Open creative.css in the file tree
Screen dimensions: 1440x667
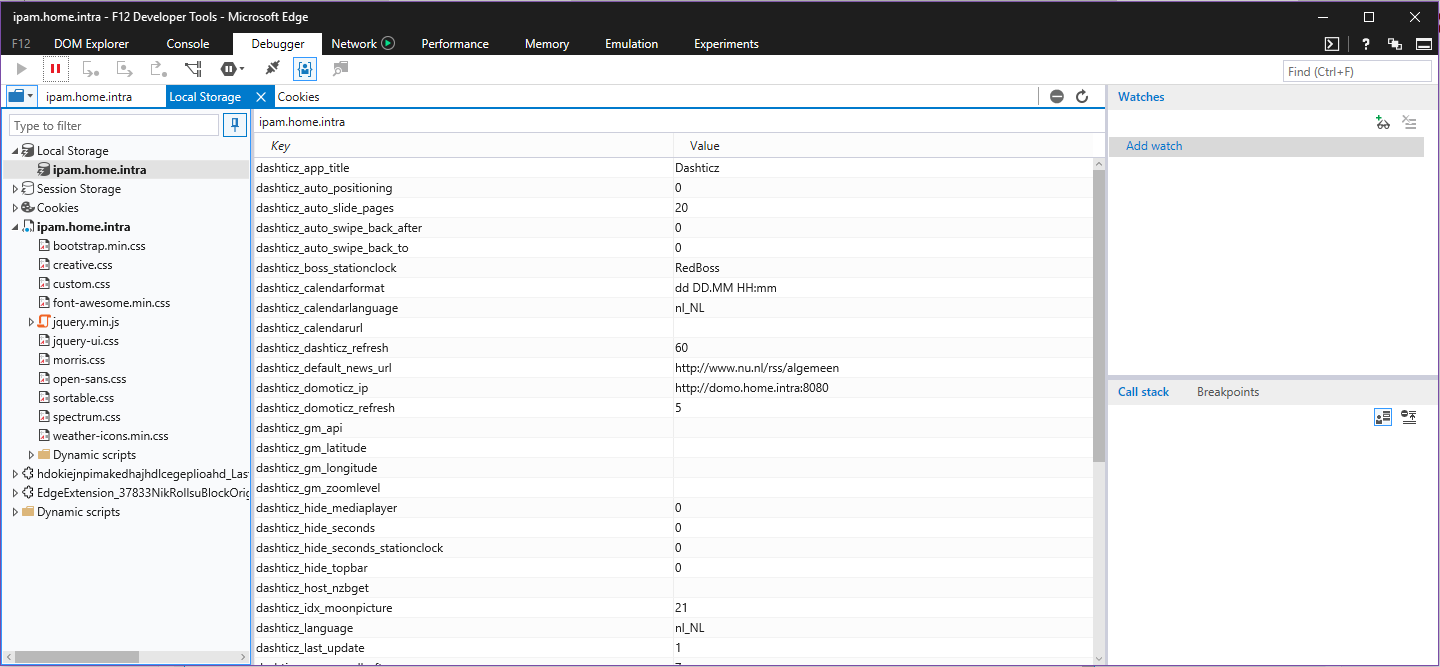point(82,265)
